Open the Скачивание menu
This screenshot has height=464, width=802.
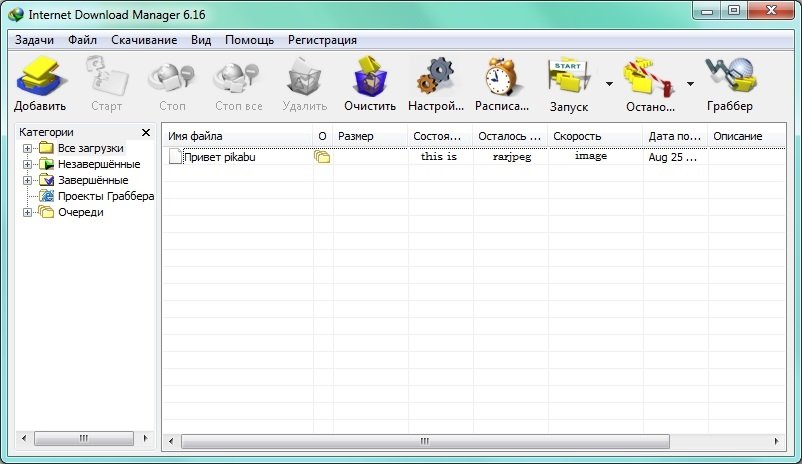coord(144,40)
